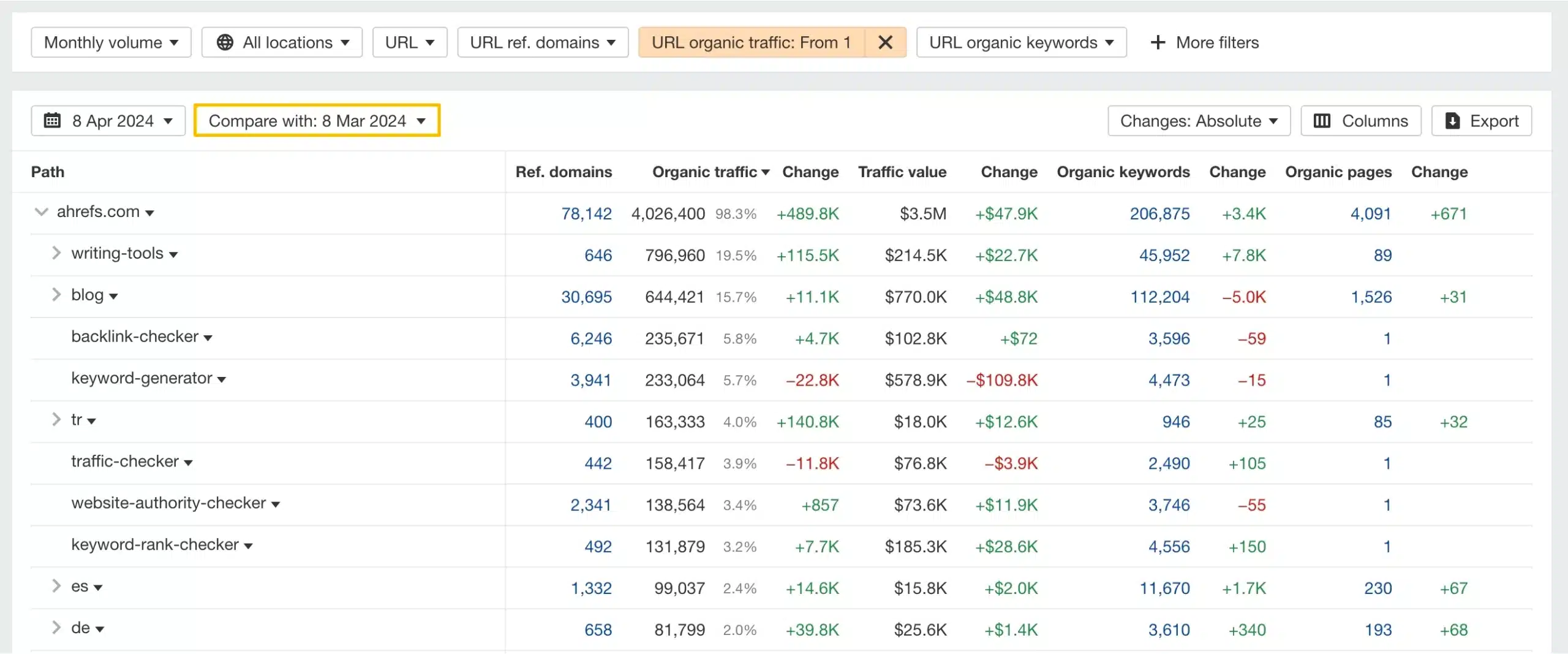This screenshot has width=1568, height=654.
Task: Open the URL filter dropdown
Action: [x=410, y=42]
